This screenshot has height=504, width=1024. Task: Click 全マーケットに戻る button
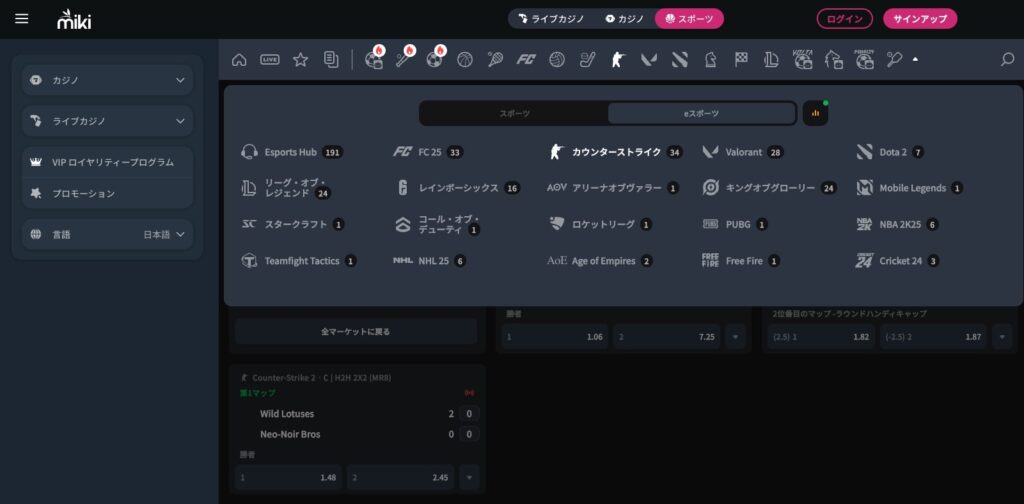point(356,332)
